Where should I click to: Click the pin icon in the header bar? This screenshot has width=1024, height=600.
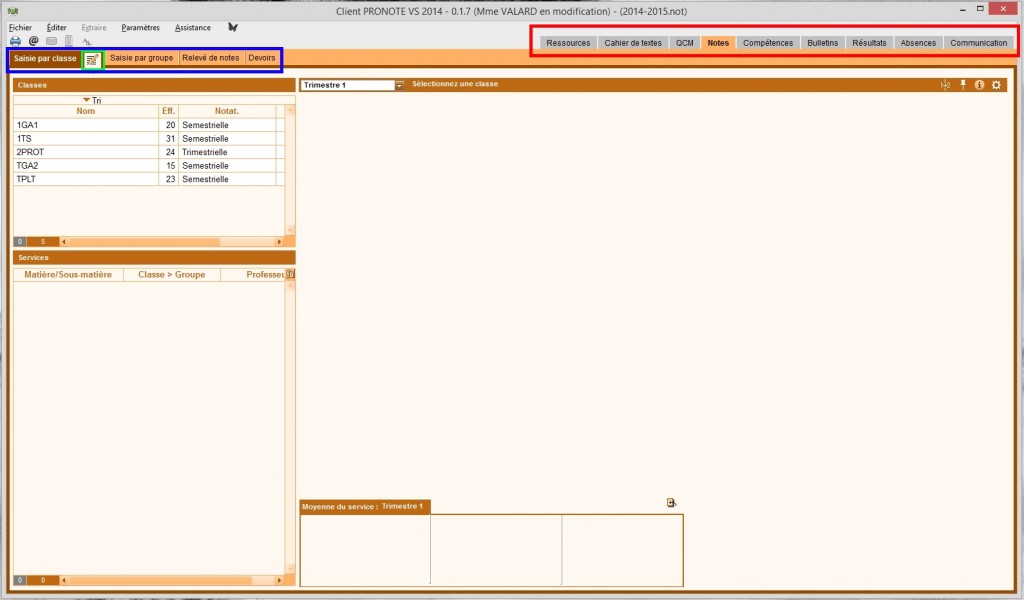[x=963, y=85]
